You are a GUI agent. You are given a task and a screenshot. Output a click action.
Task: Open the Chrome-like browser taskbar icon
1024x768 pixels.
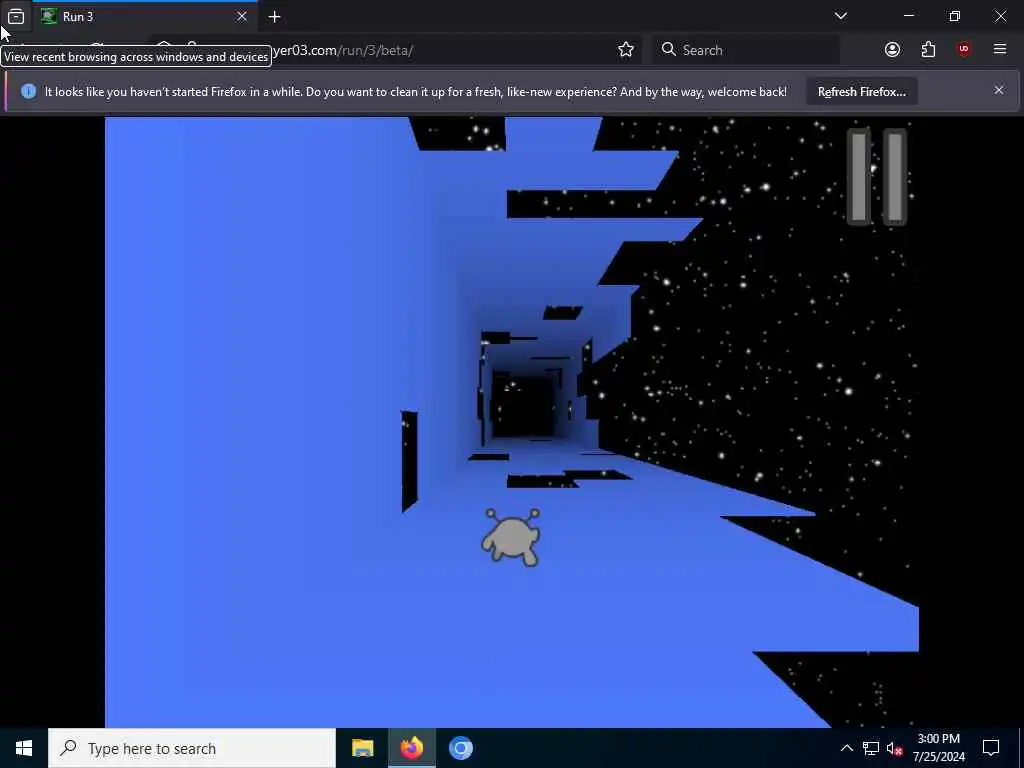point(460,748)
